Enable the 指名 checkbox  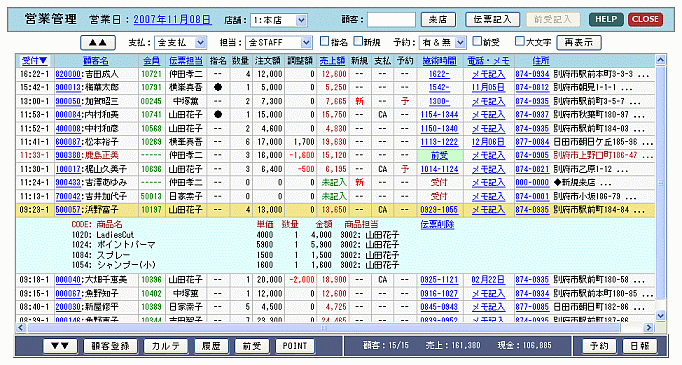click(x=324, y=41)
